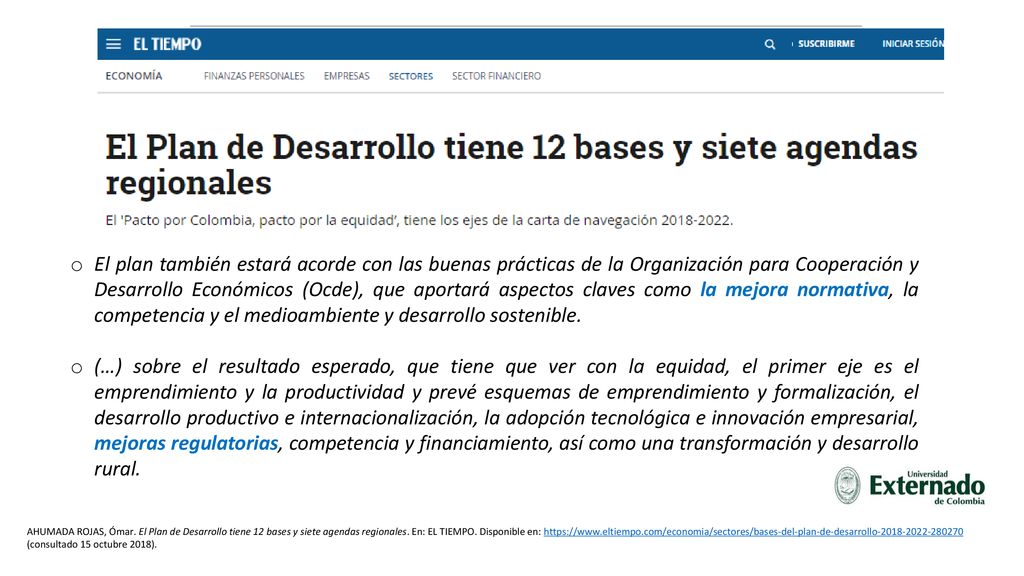The image size is (1024, 576).
Task: Select the FINANZAS PERSONALES tab
Action: (254, 76)
